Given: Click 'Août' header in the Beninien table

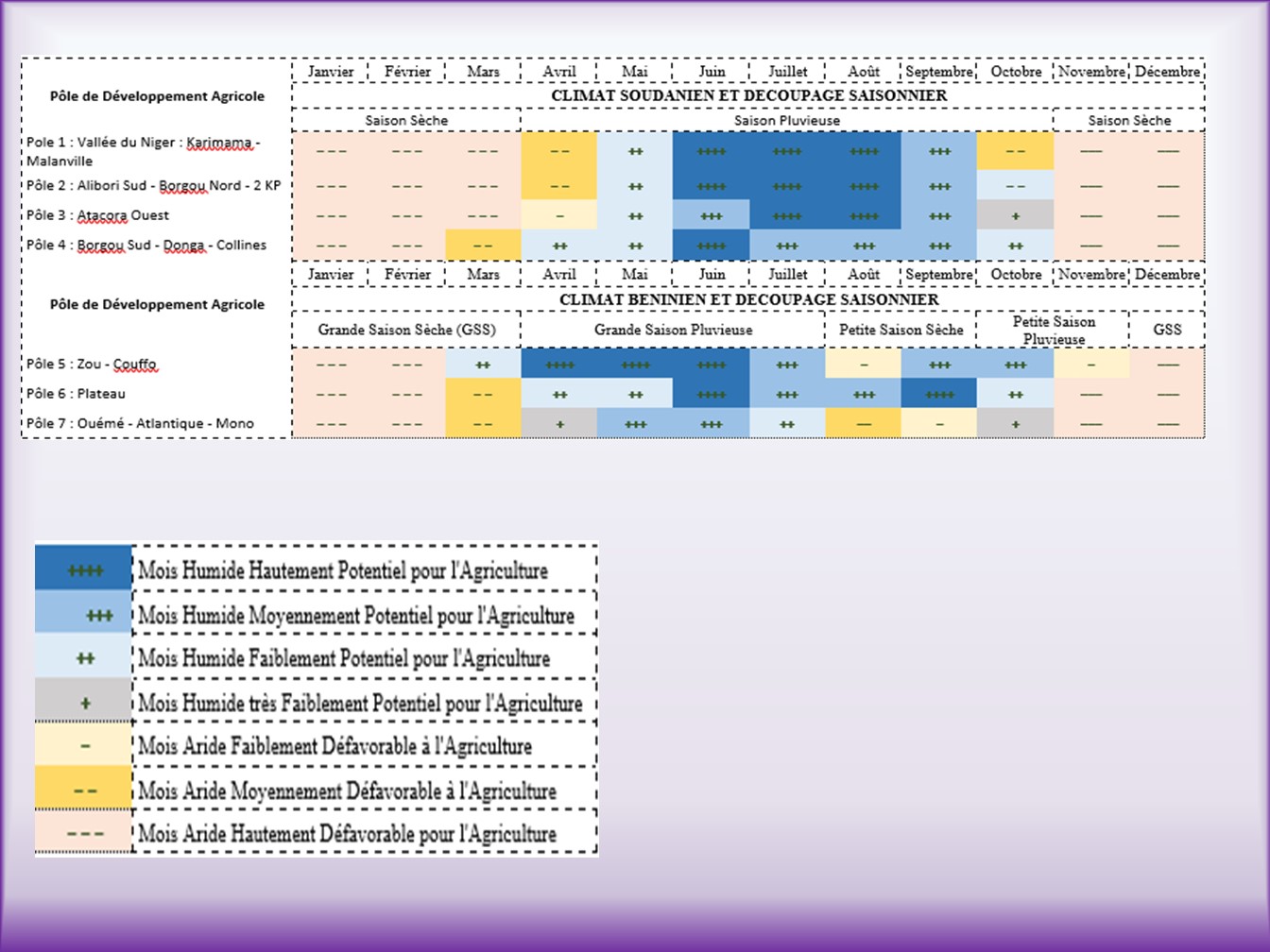Looking at the screenshot, I should click(x=864, y=275).
